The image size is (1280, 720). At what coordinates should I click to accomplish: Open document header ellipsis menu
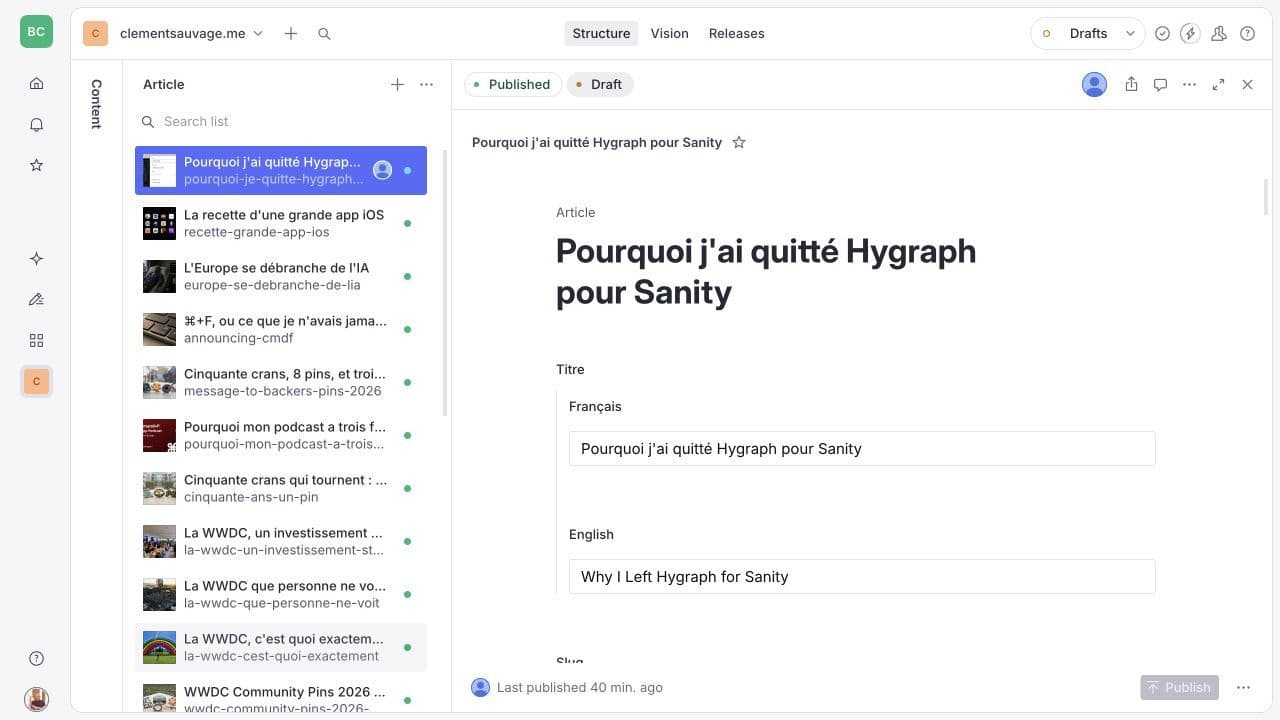1189,84
